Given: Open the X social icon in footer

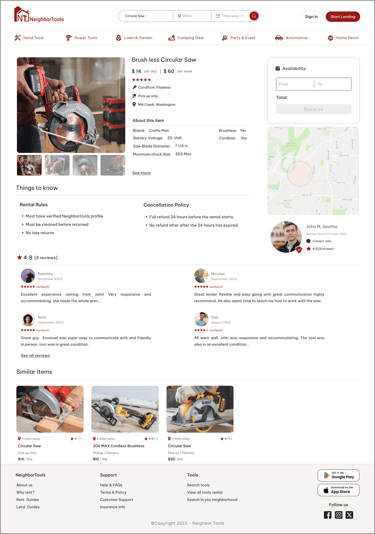Looking at the screenshot, I should pyautogui.click(x=349, y=515).
